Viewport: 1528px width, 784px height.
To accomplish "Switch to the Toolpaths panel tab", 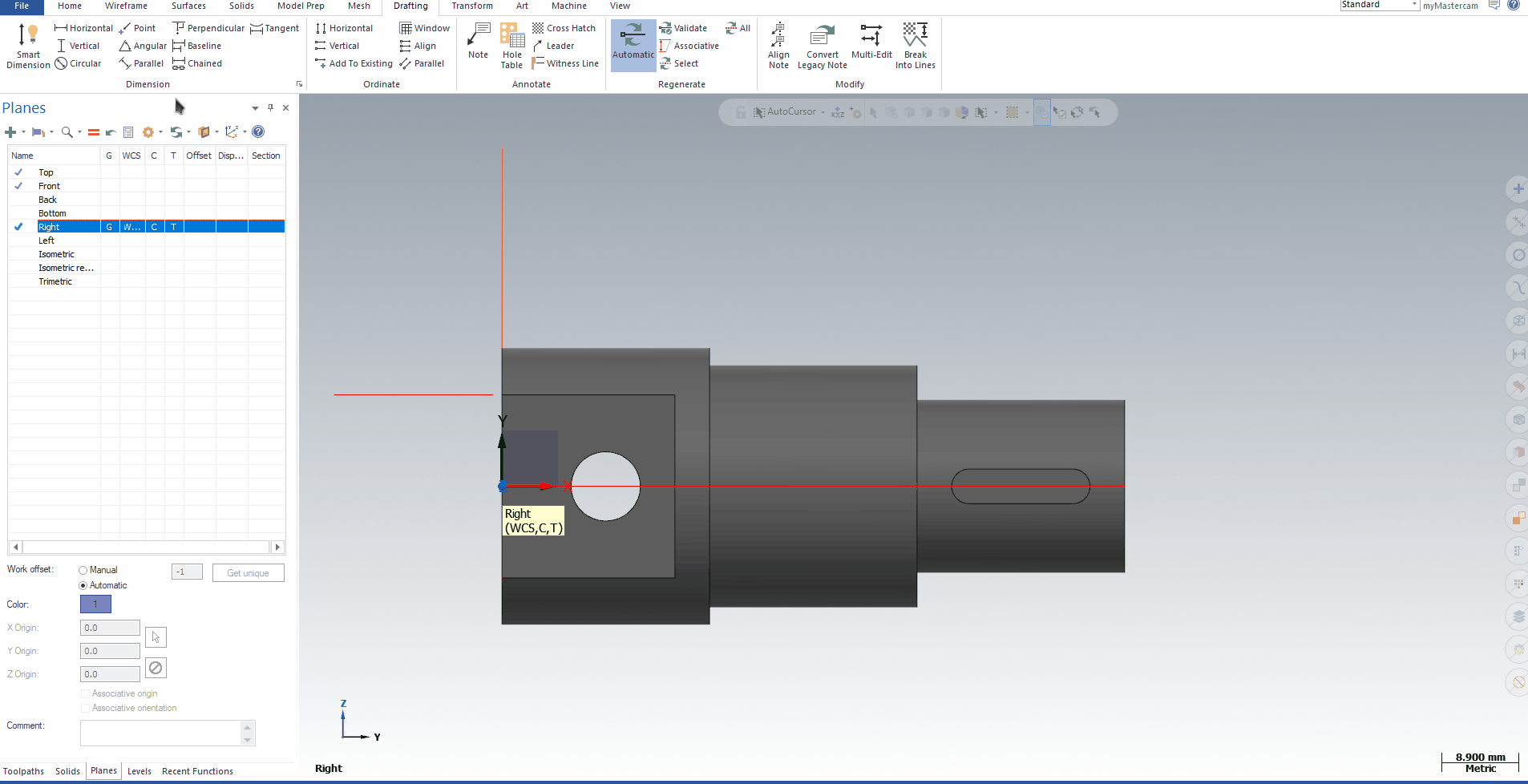I will point(24,771).
